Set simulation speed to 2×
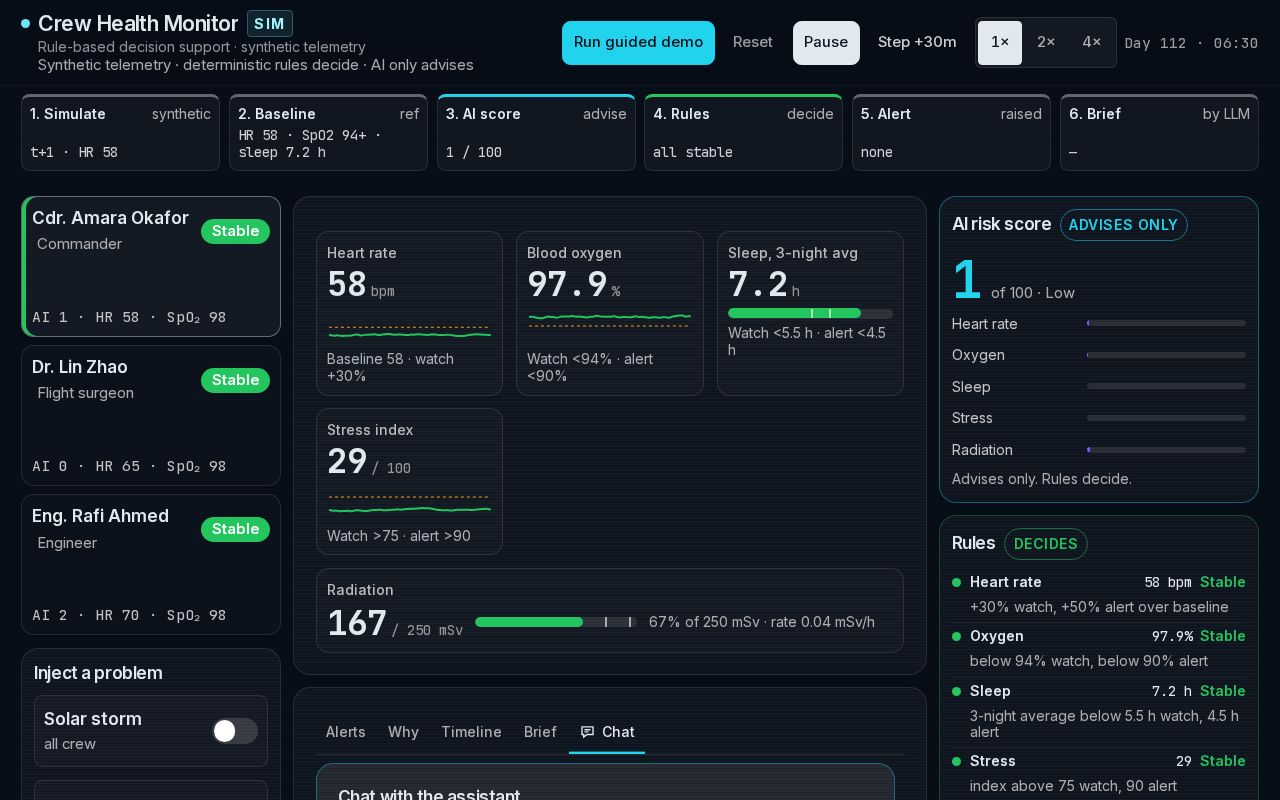 click(1046, 42)
